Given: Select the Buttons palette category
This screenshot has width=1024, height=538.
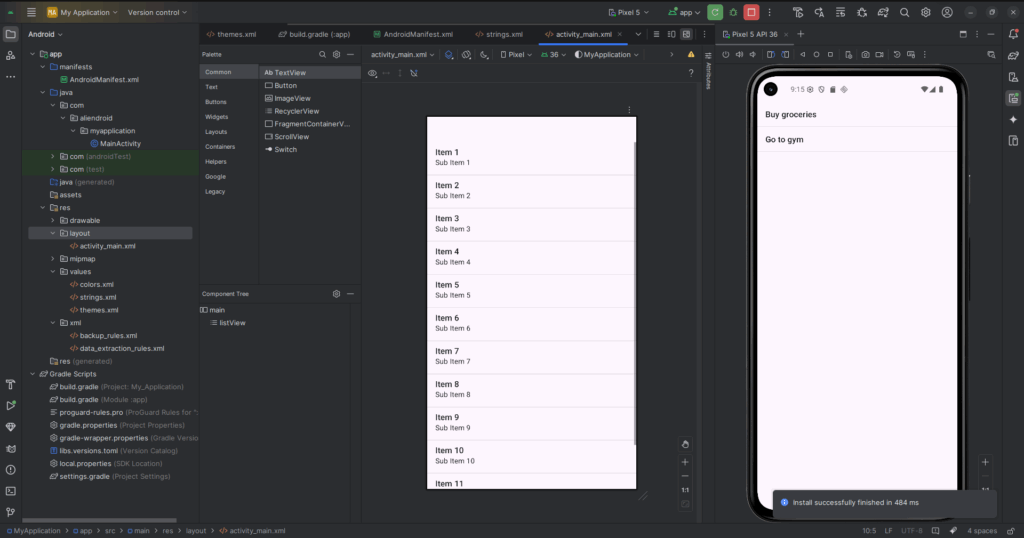Looking at the screenshot, I should click(x=216, y=102).
